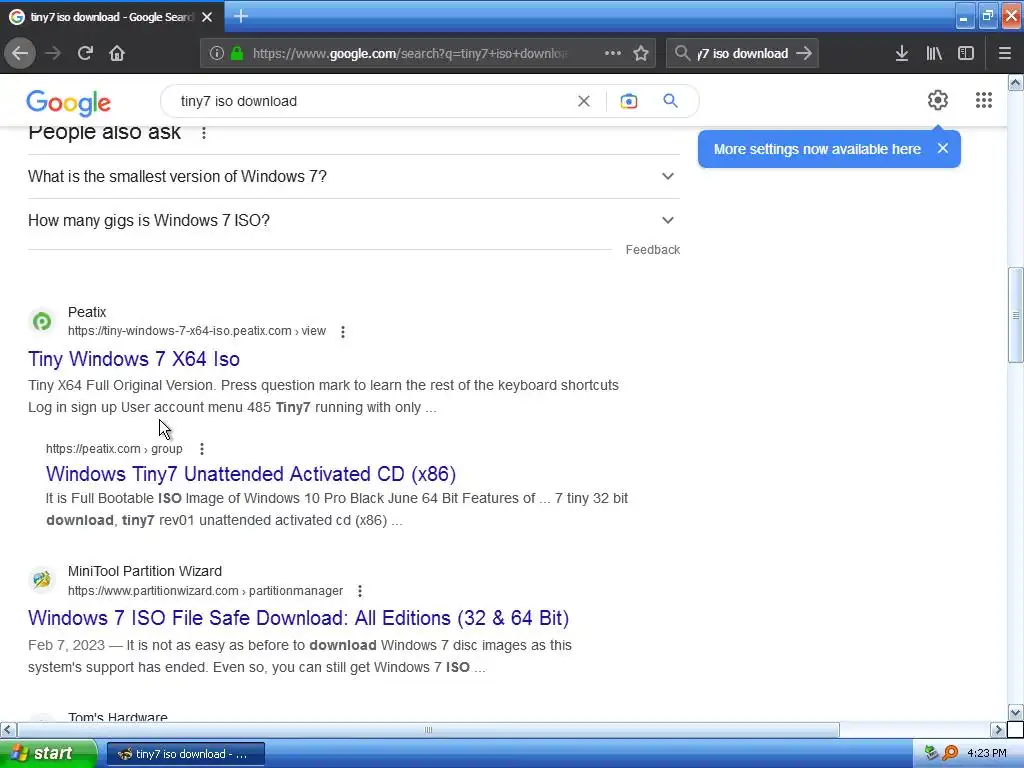Expand What is the smallest version of Windows 7
1024x768 pixels.
pos(353,176)
